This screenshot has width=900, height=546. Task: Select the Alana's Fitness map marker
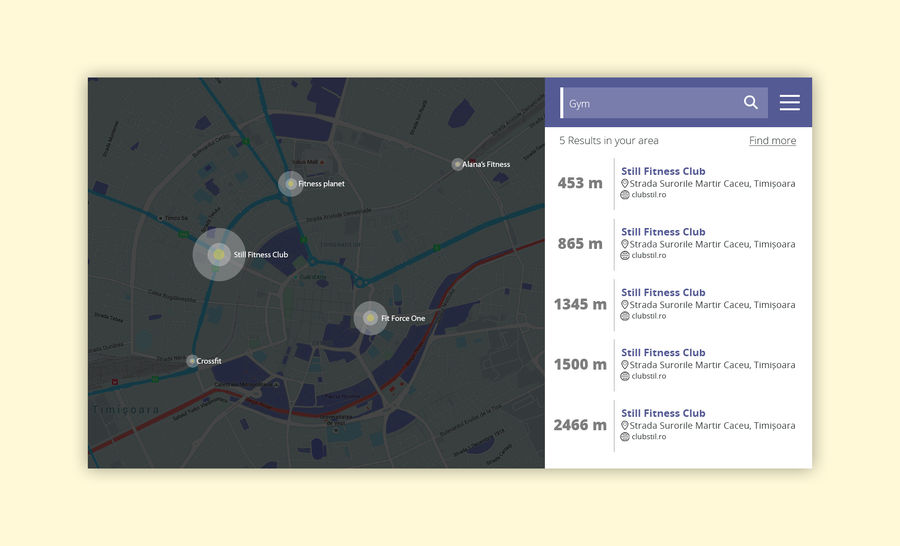pyautogui.click(x=457, y=164)
